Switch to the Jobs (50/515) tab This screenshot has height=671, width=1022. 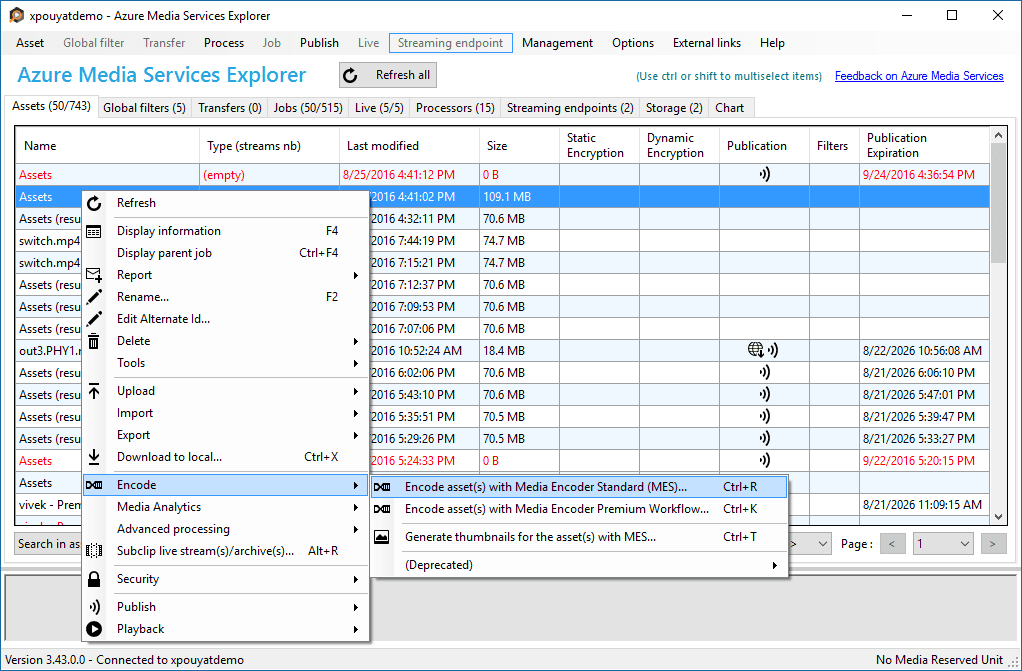click(308, 108)
